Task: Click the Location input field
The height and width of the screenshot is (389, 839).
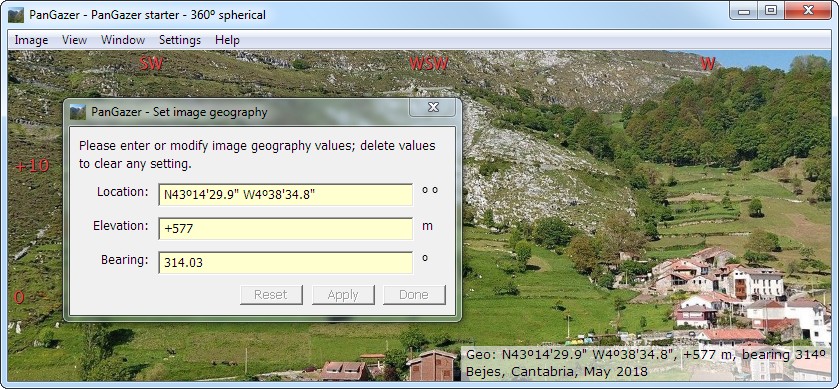Action: click(286, 195)
